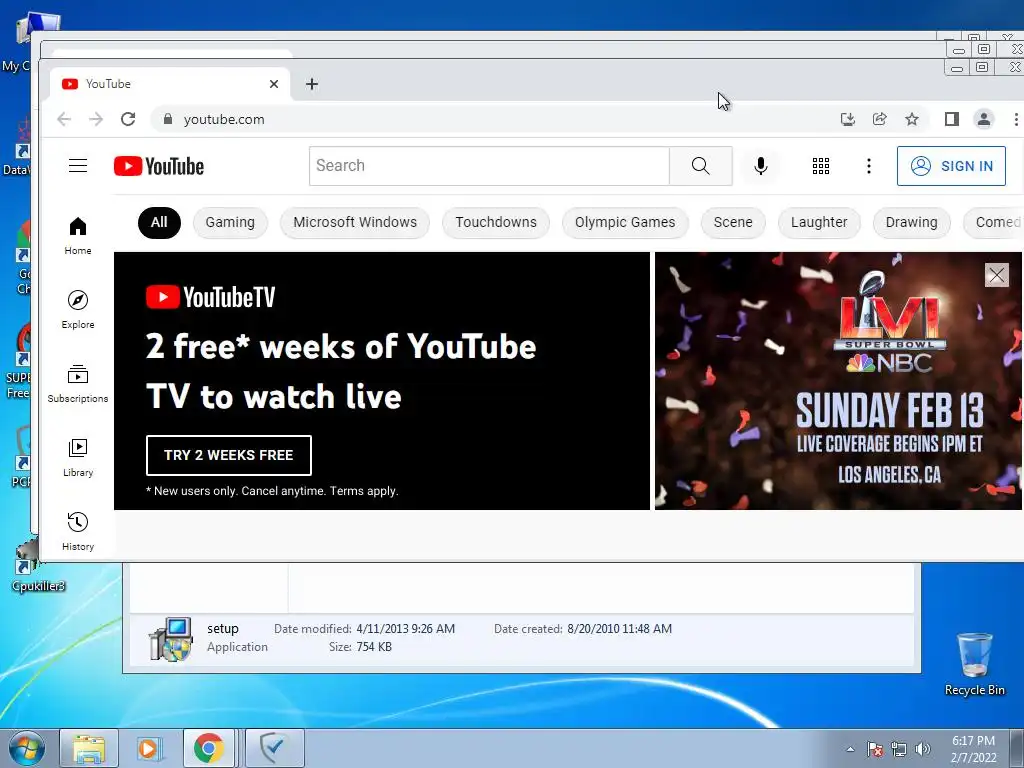The width and height of the screenshot is (1024, 768).
Task: Bookmark this page with the star icon
Action: tap(912, 119)
